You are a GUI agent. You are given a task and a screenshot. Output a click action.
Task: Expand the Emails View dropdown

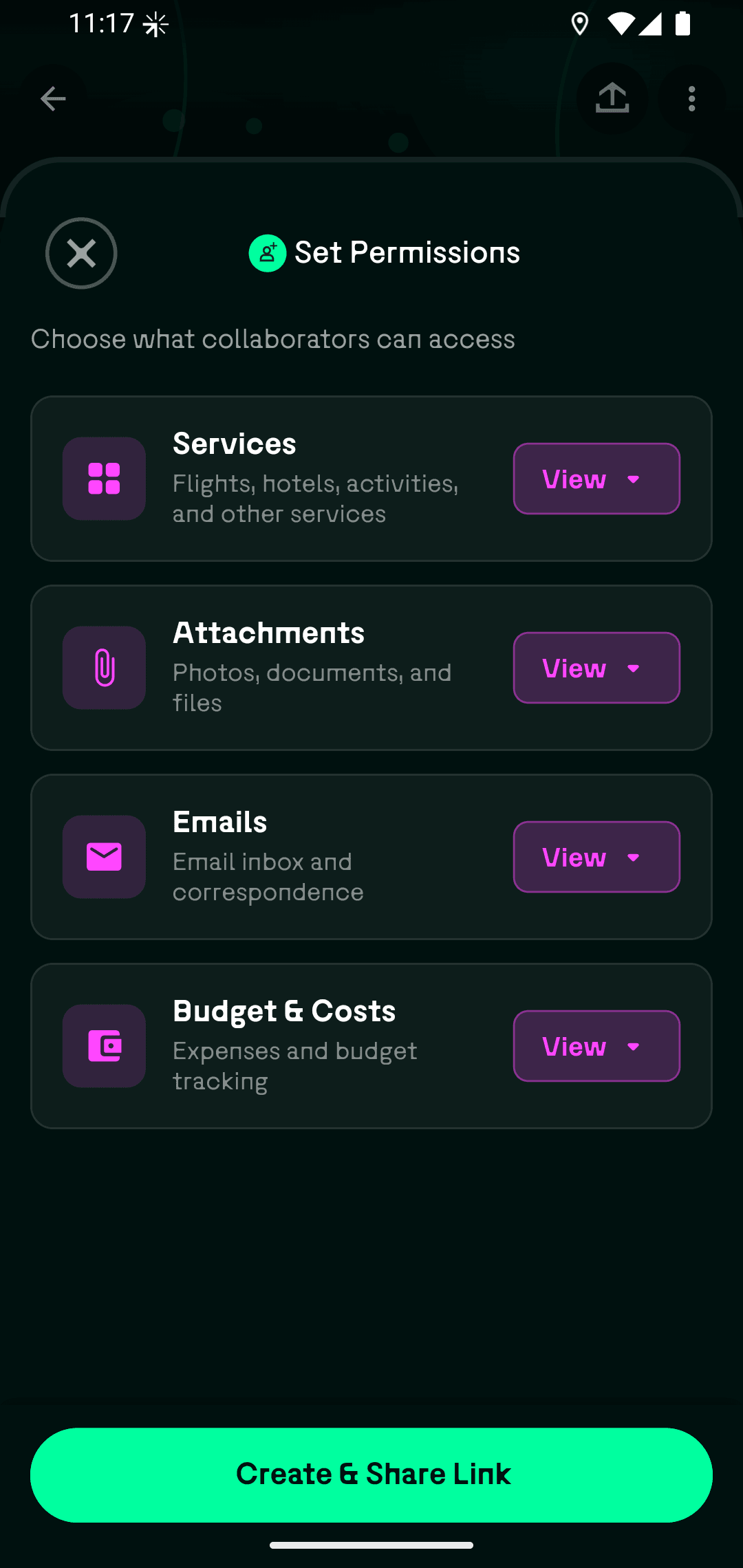pyautogui.click(x=596, y=857)
